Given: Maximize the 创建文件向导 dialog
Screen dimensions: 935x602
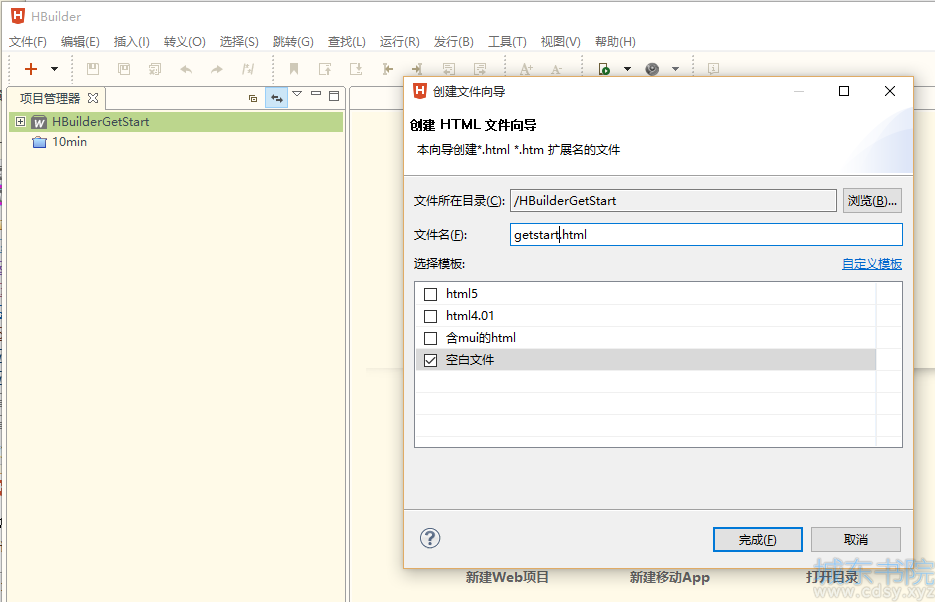Looking at the screenshot, I should pos(844,91).
